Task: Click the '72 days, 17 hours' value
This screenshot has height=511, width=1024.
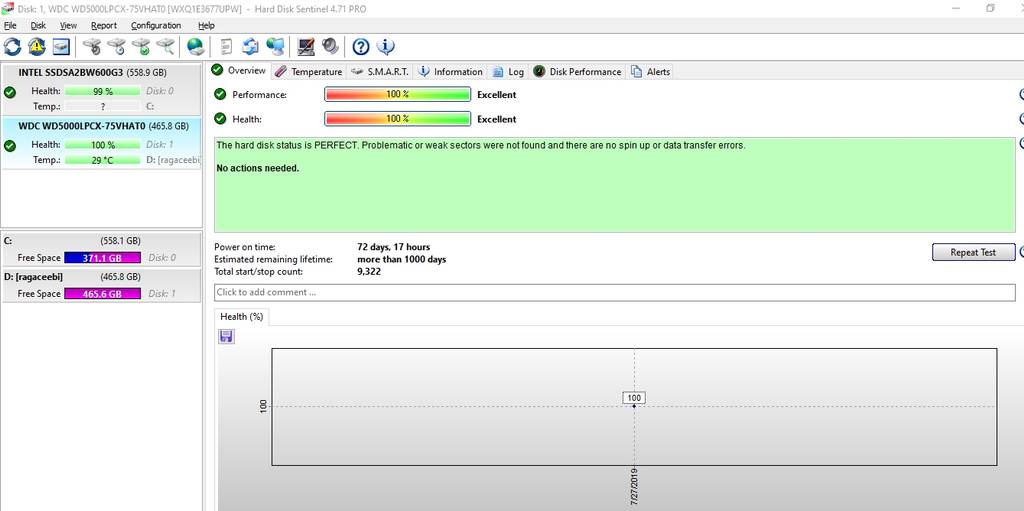Action: (394, 247)
